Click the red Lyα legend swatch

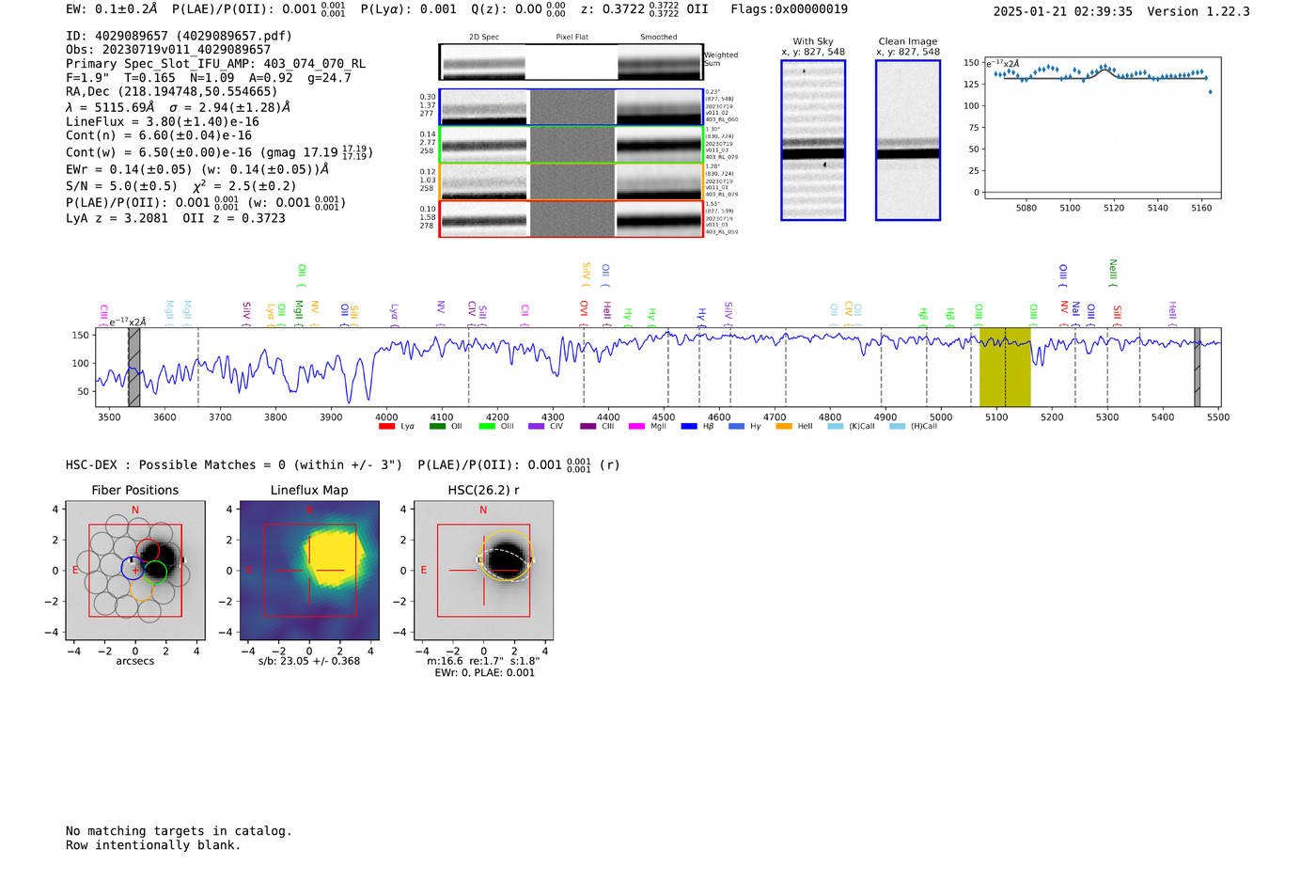tap(386, 427)
